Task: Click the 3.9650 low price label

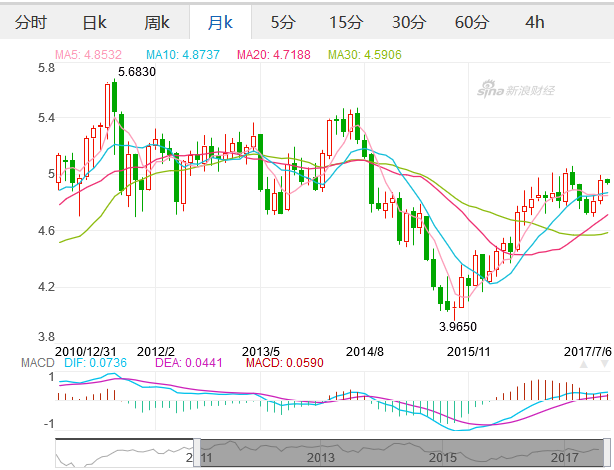Action: click(458, 326)
